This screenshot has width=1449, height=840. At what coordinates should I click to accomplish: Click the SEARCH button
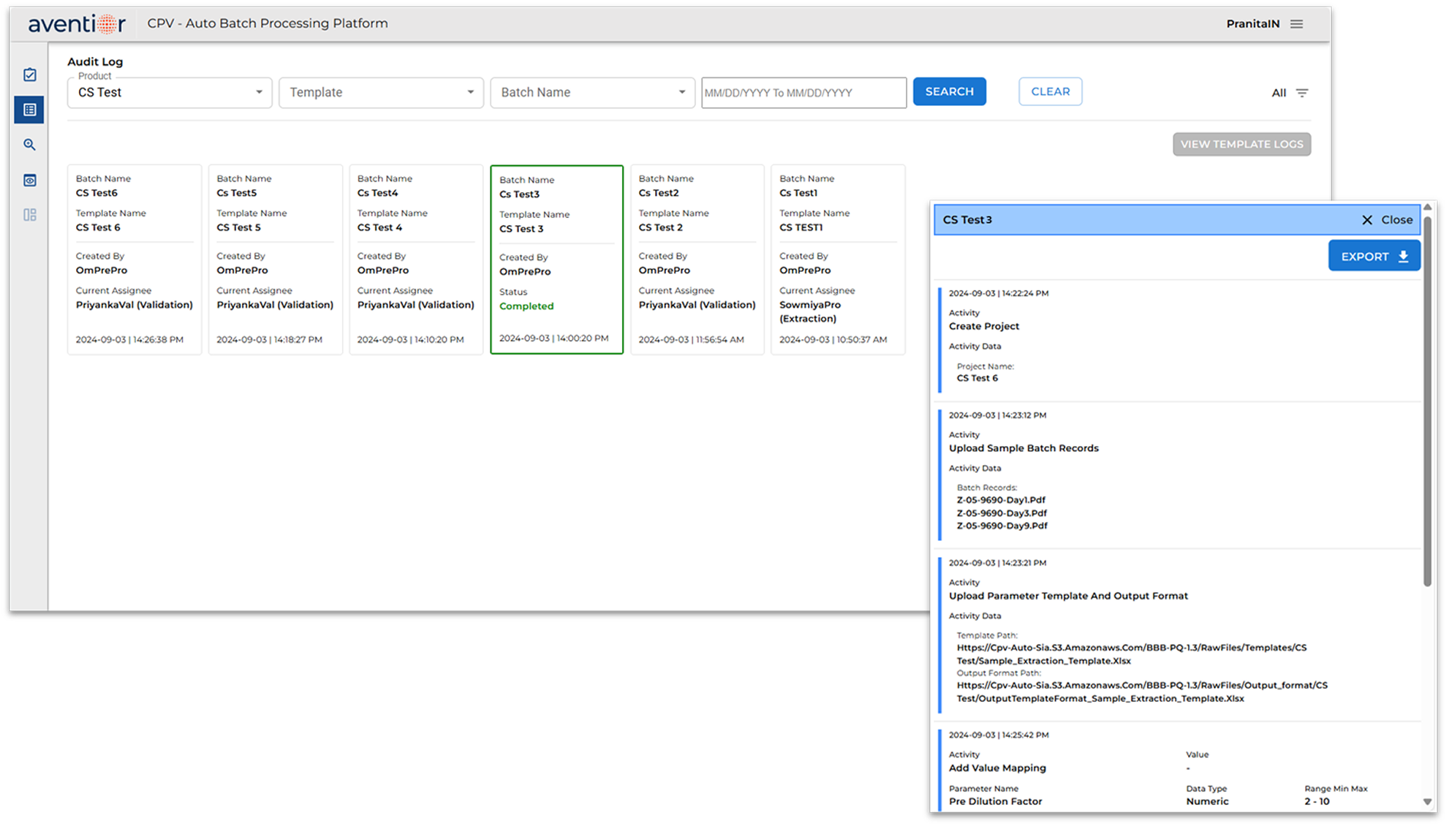[x=949, y=91]
